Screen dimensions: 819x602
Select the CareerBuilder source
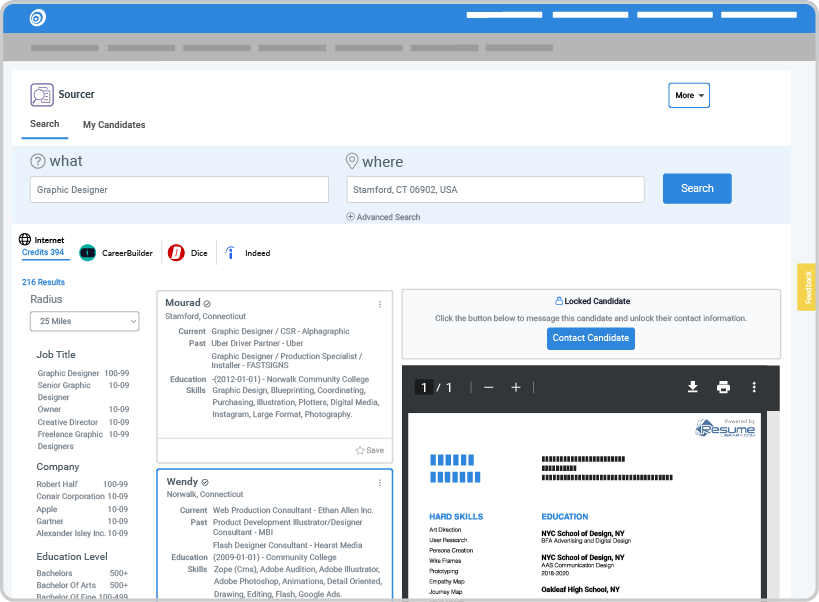pos(116,253)
